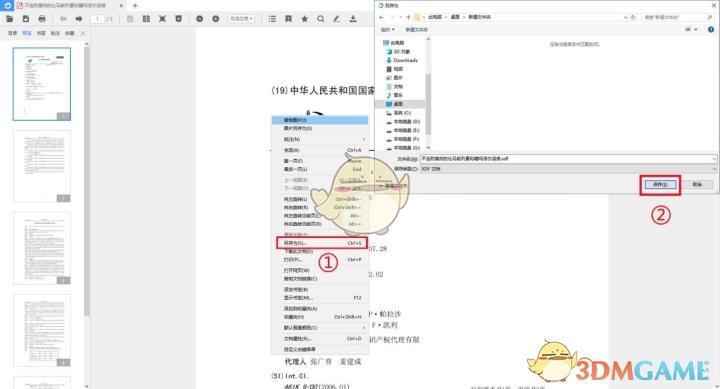Click the save document toolbar icon
This screenshot has height=389, width=720.
pyautogui.click(x=26, y=19)
